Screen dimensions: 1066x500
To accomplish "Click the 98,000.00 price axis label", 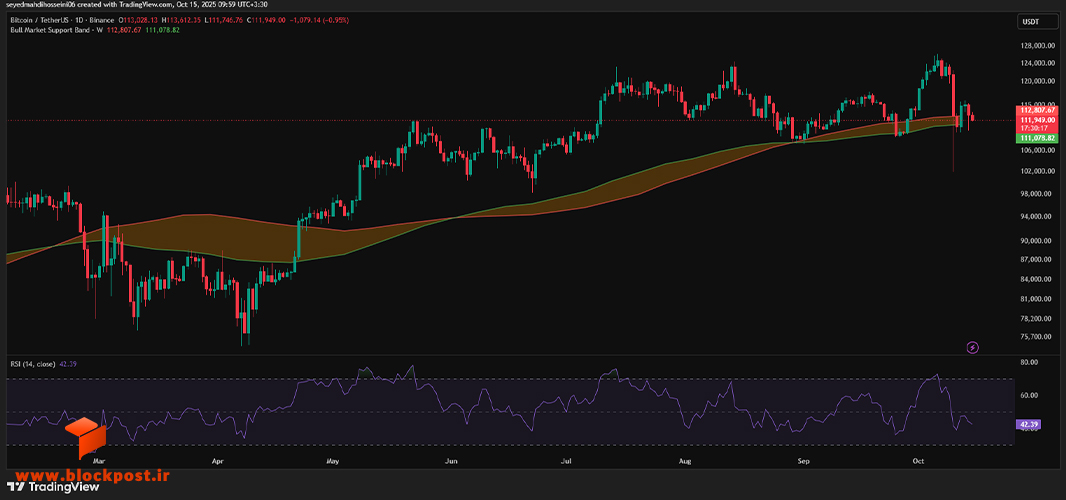I will [1035, 194].
